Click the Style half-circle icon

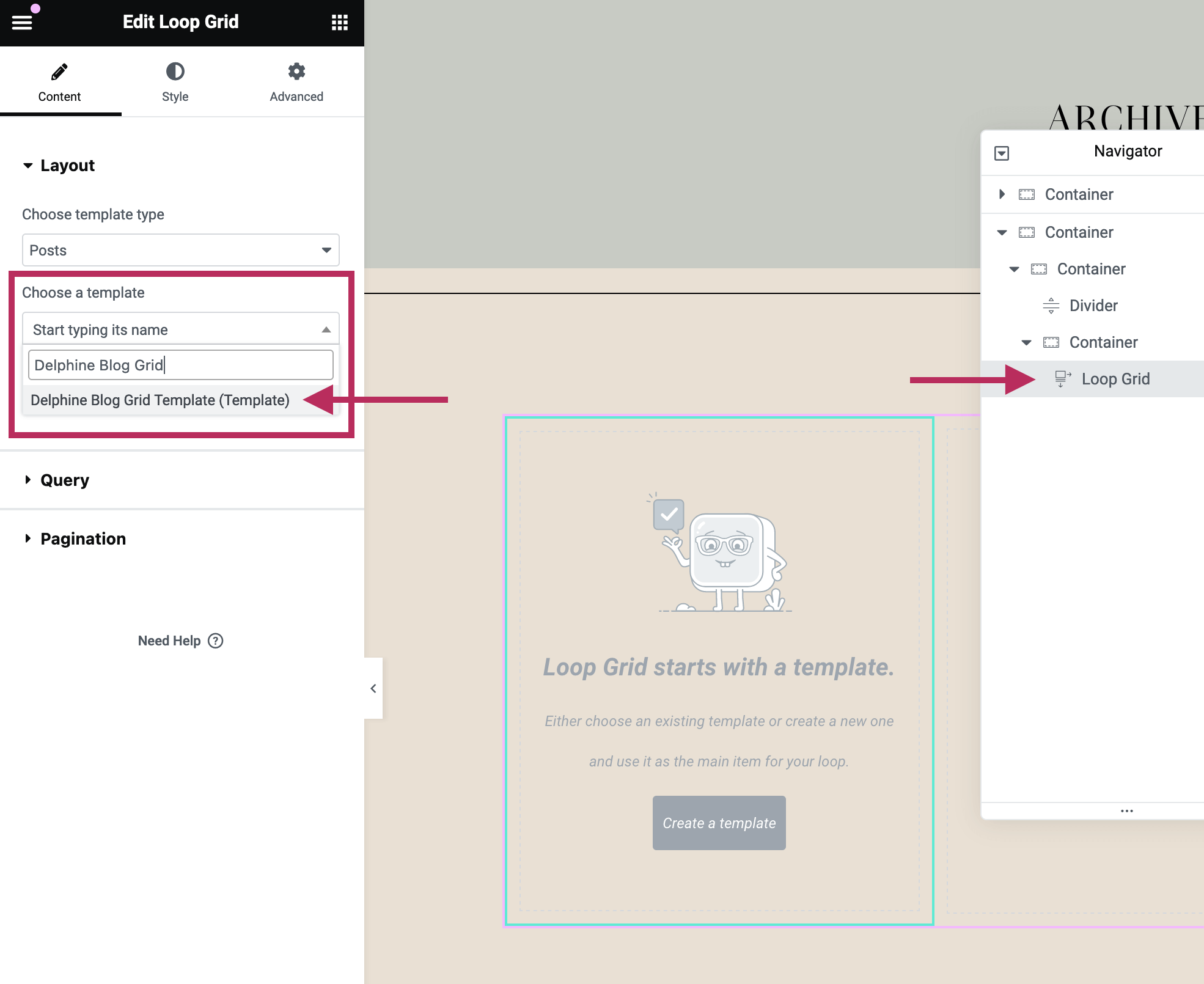(175, 72)
